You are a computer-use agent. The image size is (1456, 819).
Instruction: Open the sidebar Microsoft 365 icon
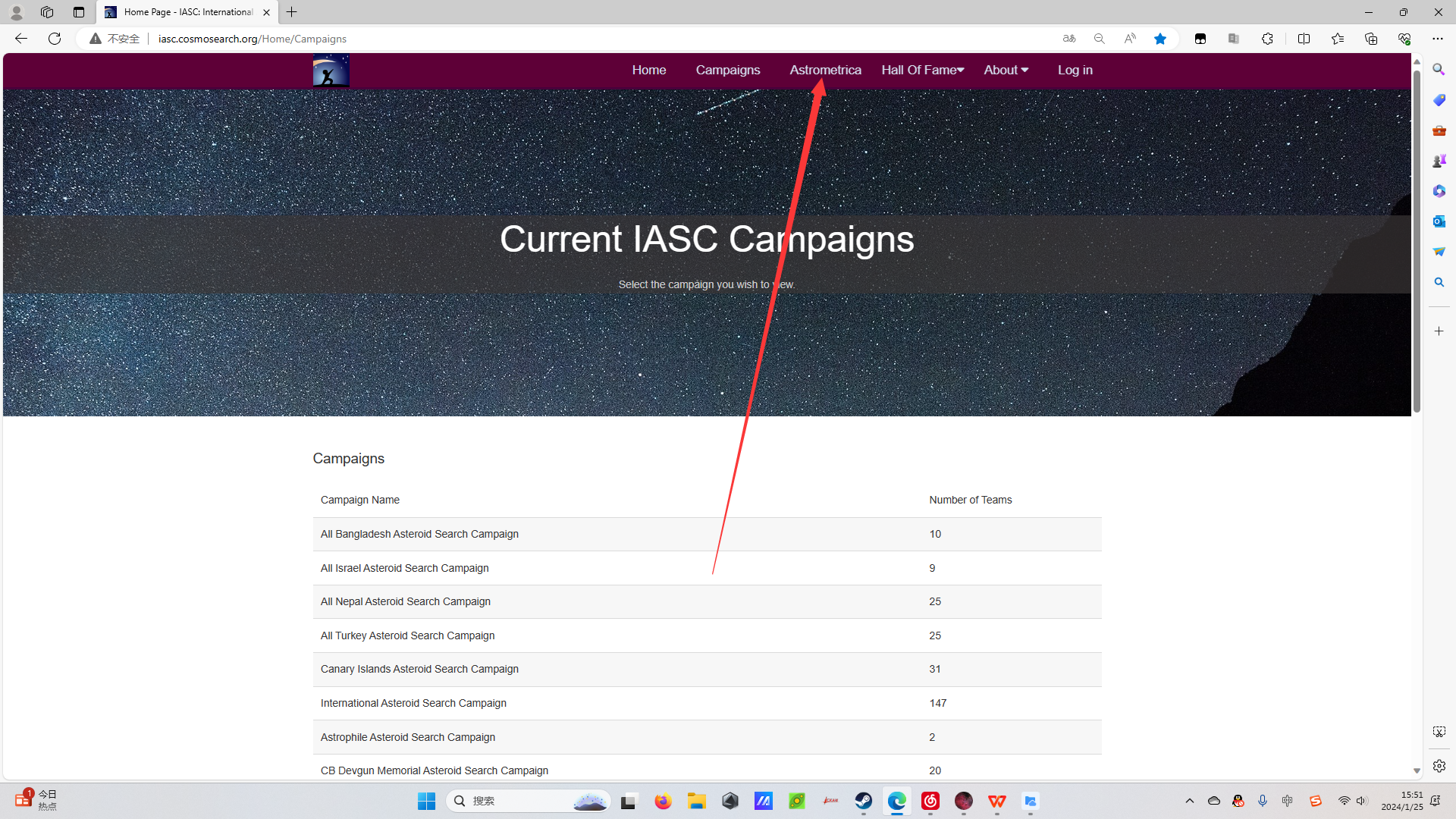click(x=1439, y=191)
